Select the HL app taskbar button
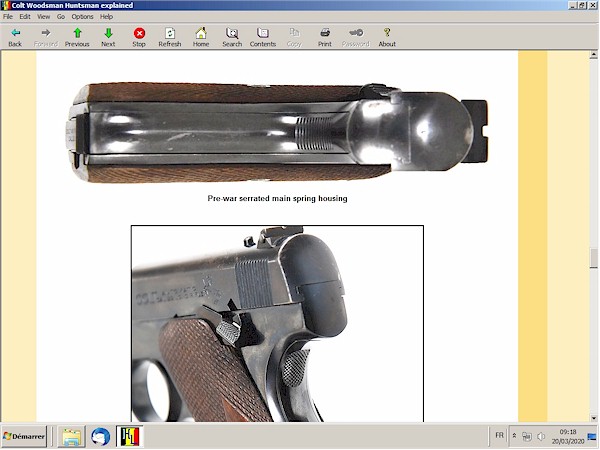 coord(130,437)
